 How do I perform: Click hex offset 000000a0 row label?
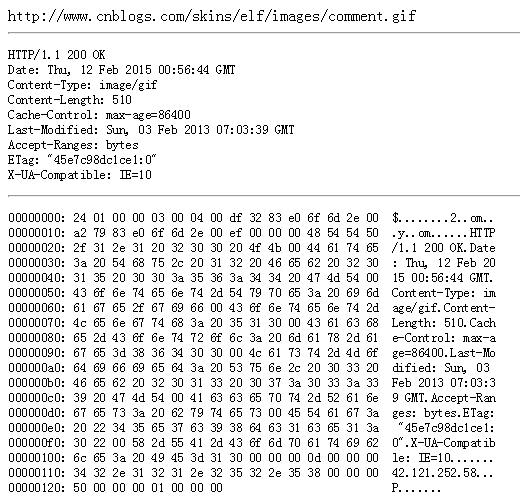tap(37, 368)
